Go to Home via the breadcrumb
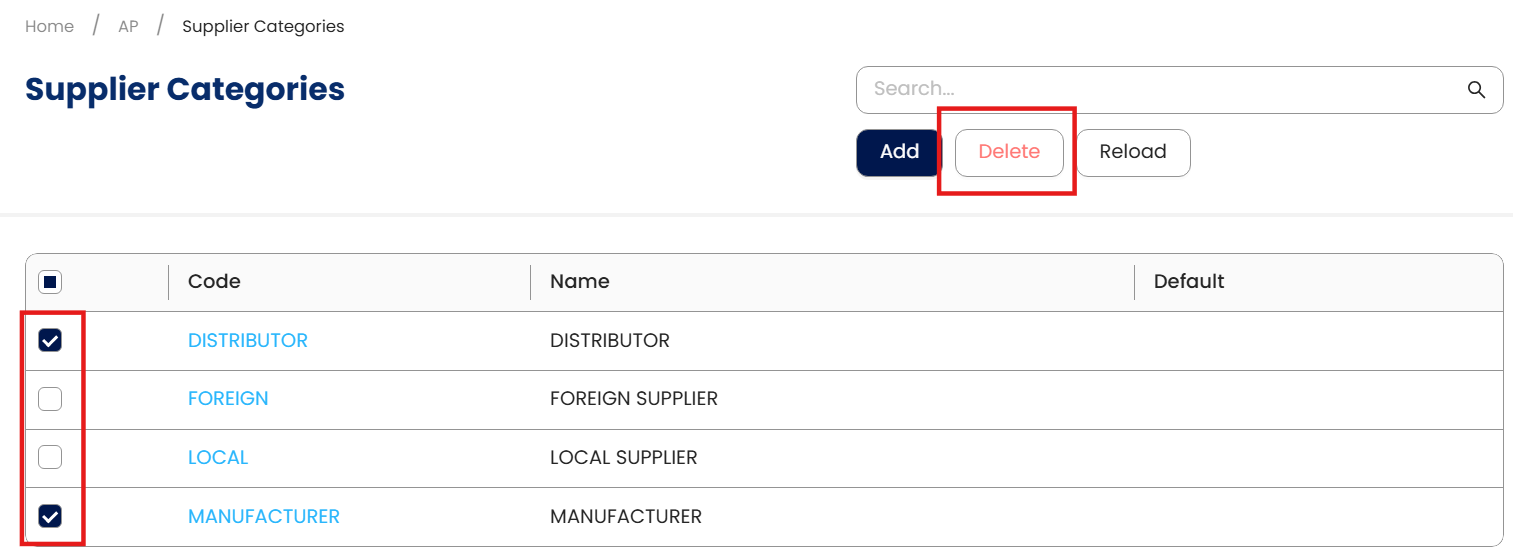 pos(50,27)
